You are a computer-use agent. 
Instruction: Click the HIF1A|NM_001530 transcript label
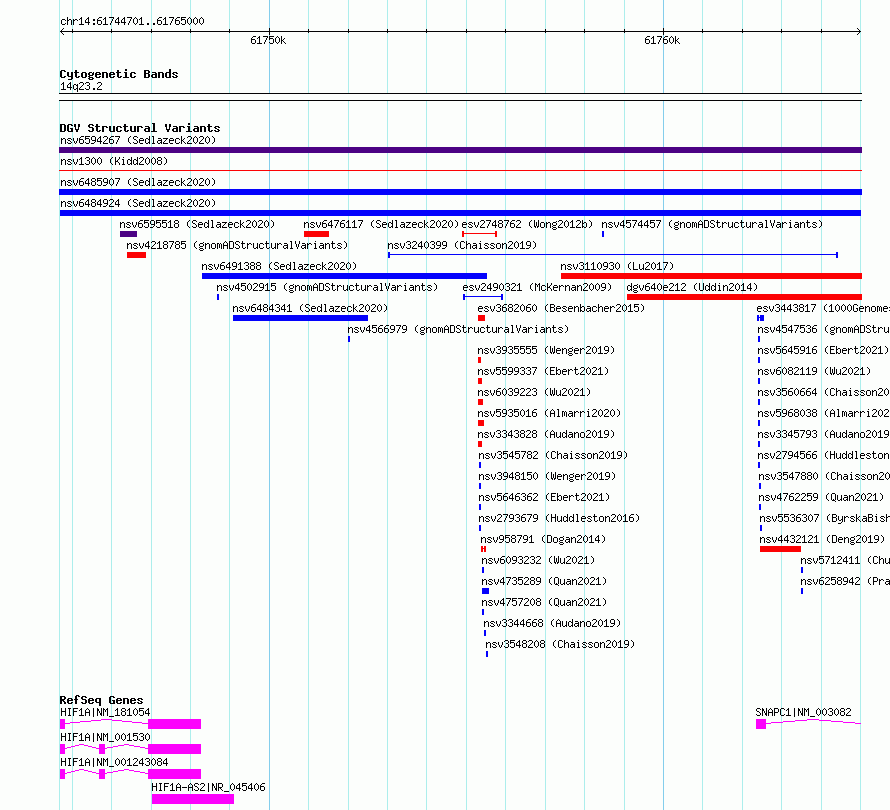point(105,737)
